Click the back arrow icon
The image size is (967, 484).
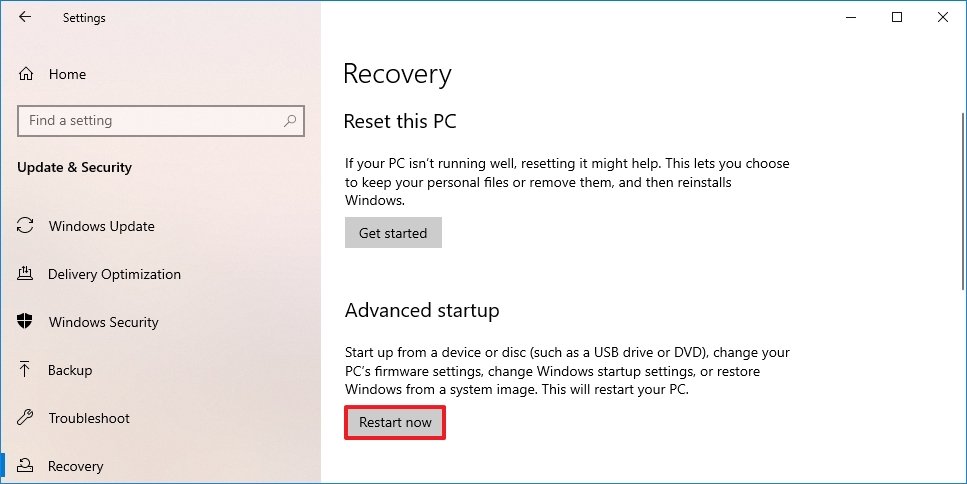click(x=25, y=17)
